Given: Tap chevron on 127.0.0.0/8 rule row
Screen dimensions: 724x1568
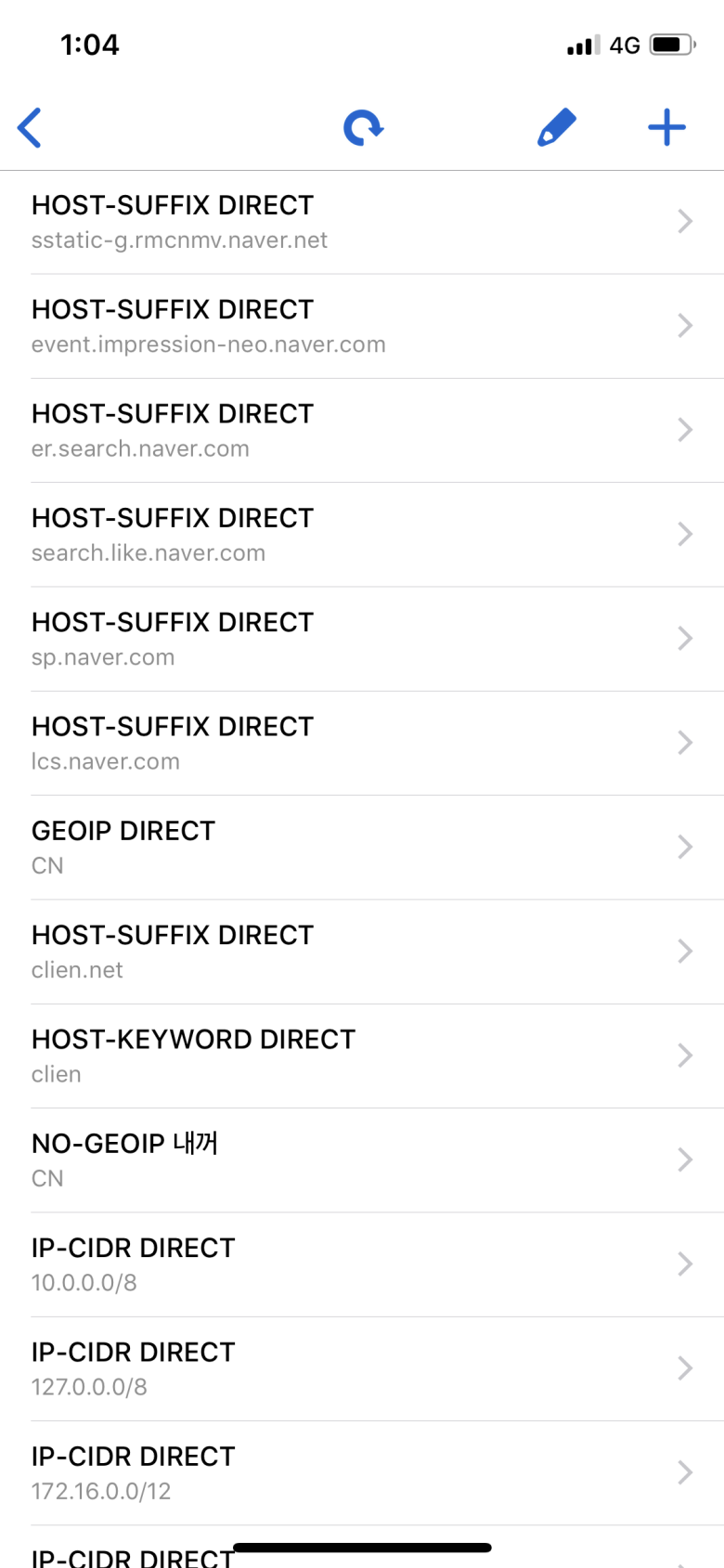Looking at the screenshot, I should coord(685,1368).
